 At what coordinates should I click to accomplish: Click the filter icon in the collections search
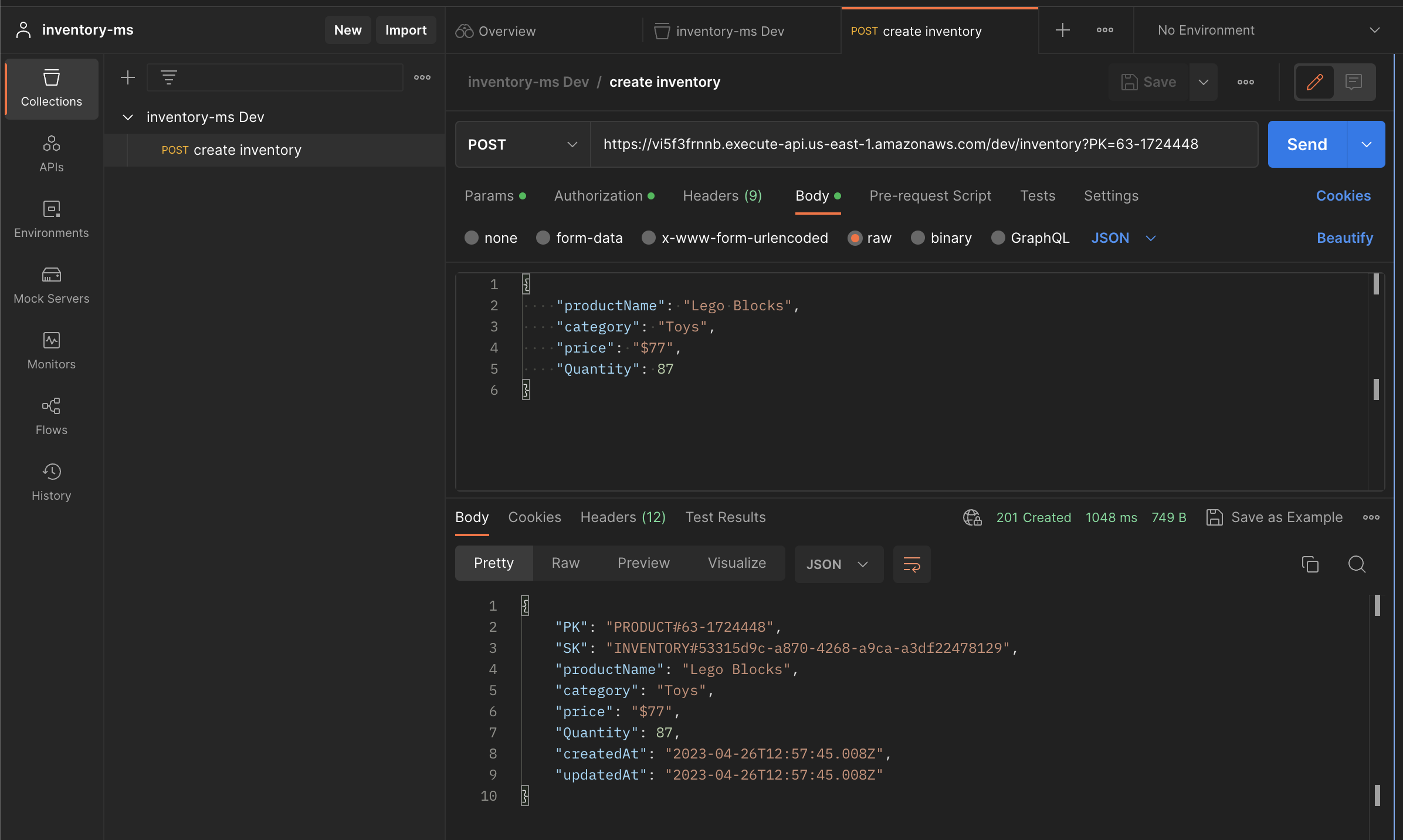[x=169, y=77]
